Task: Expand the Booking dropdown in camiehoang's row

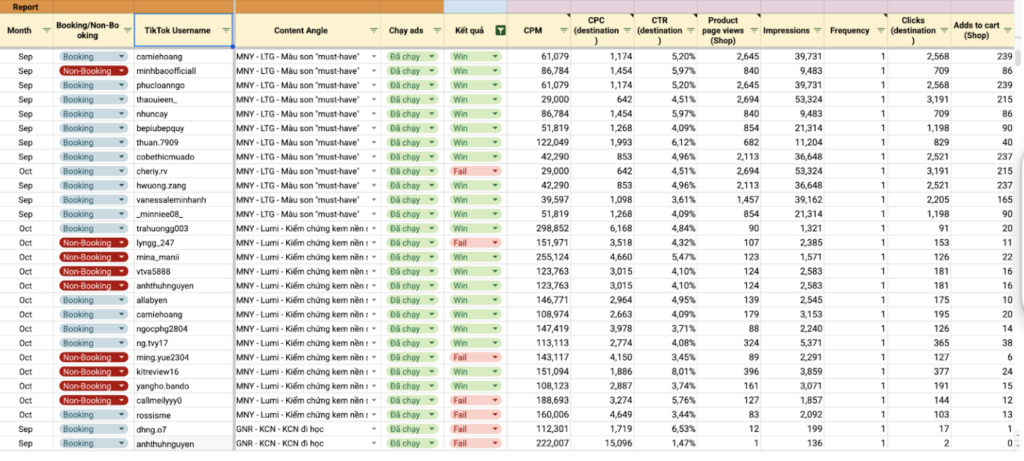Action: coord(121,57)
